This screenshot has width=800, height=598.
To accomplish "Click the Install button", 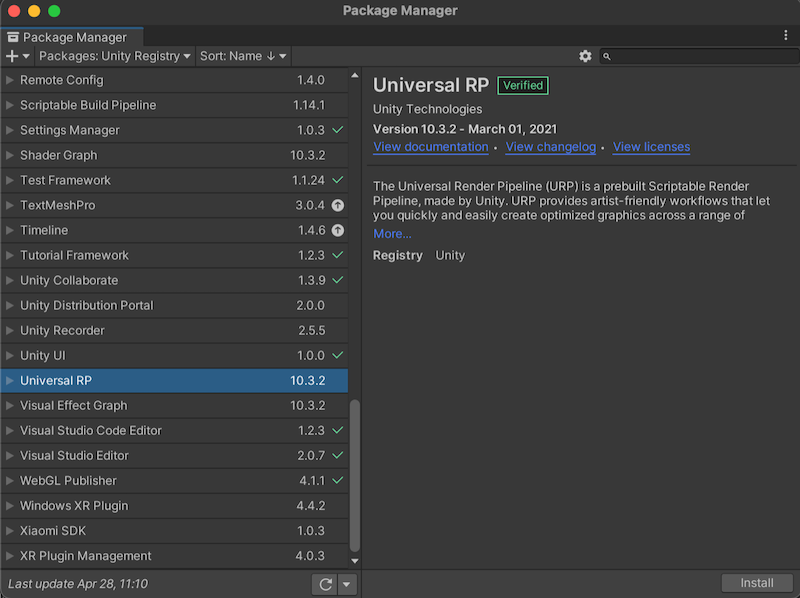I will [757, 582].
